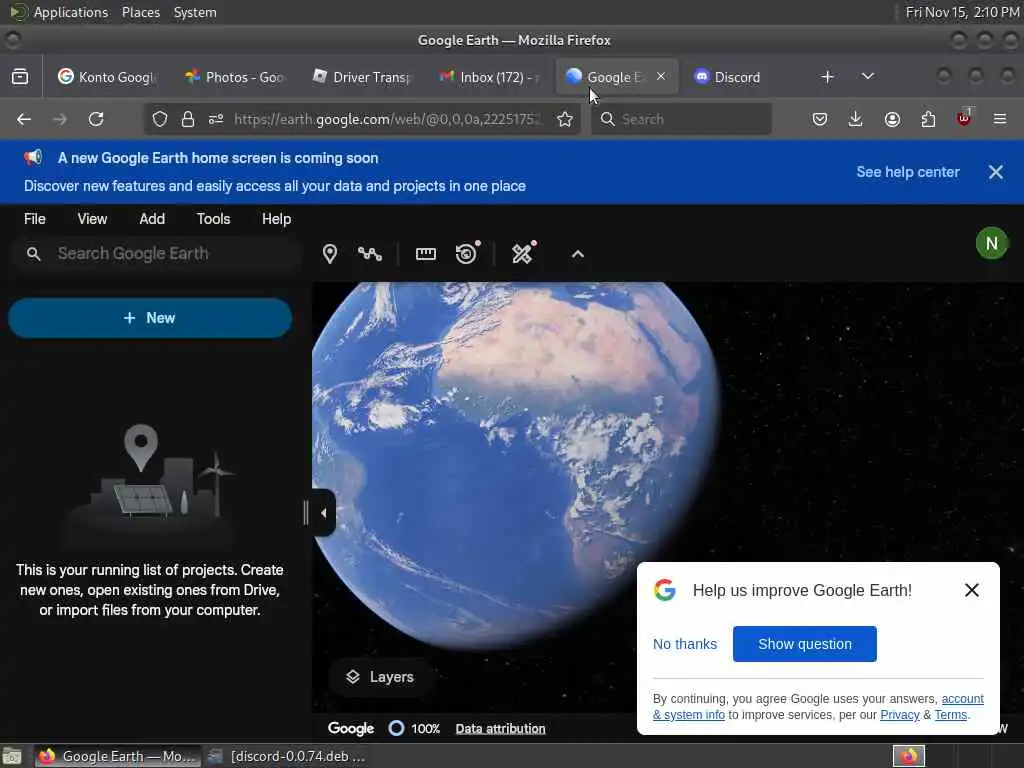Switch to the Konto Google tab

(108, 77)
